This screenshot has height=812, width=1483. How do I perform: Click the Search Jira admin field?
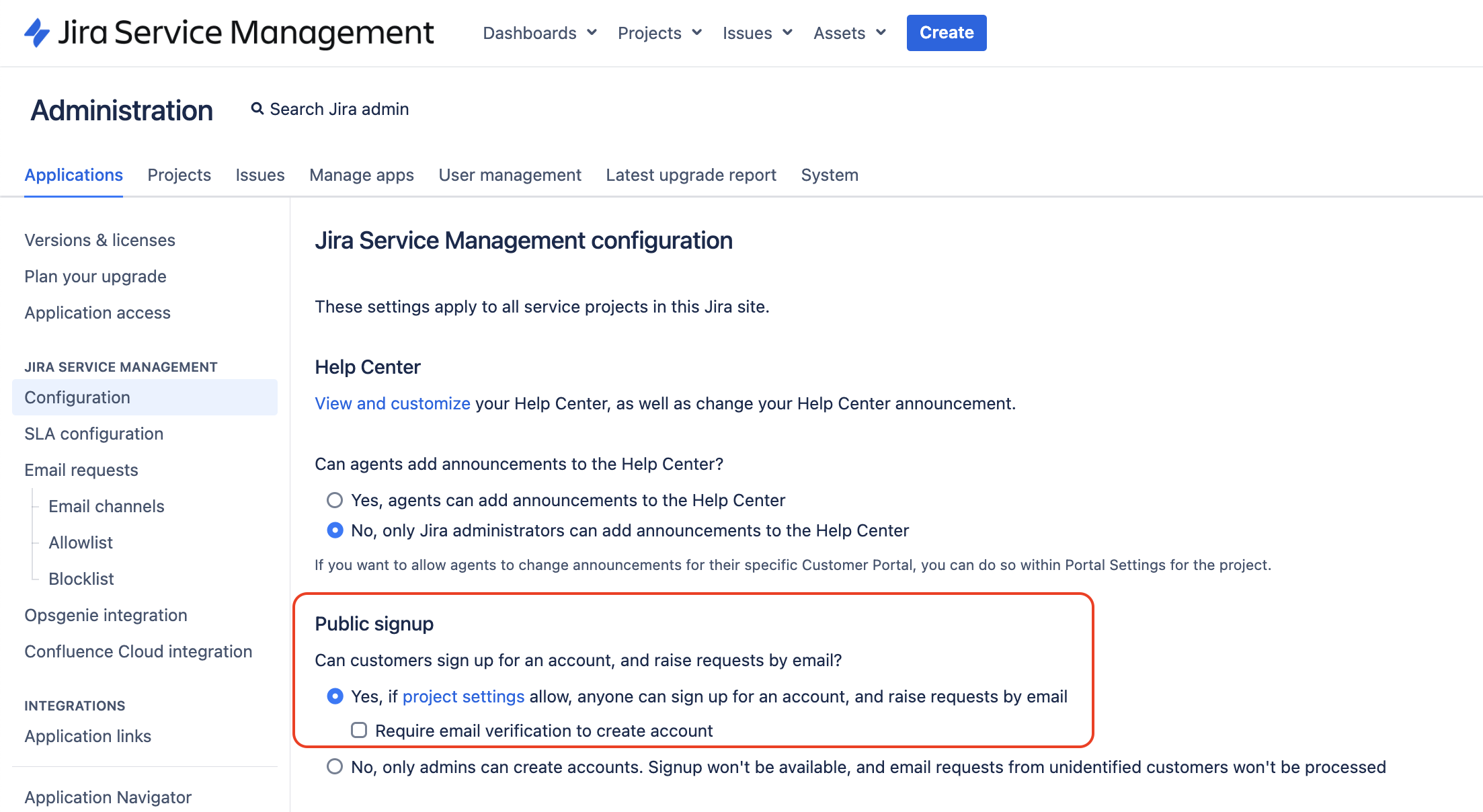[x=339, y=109]
